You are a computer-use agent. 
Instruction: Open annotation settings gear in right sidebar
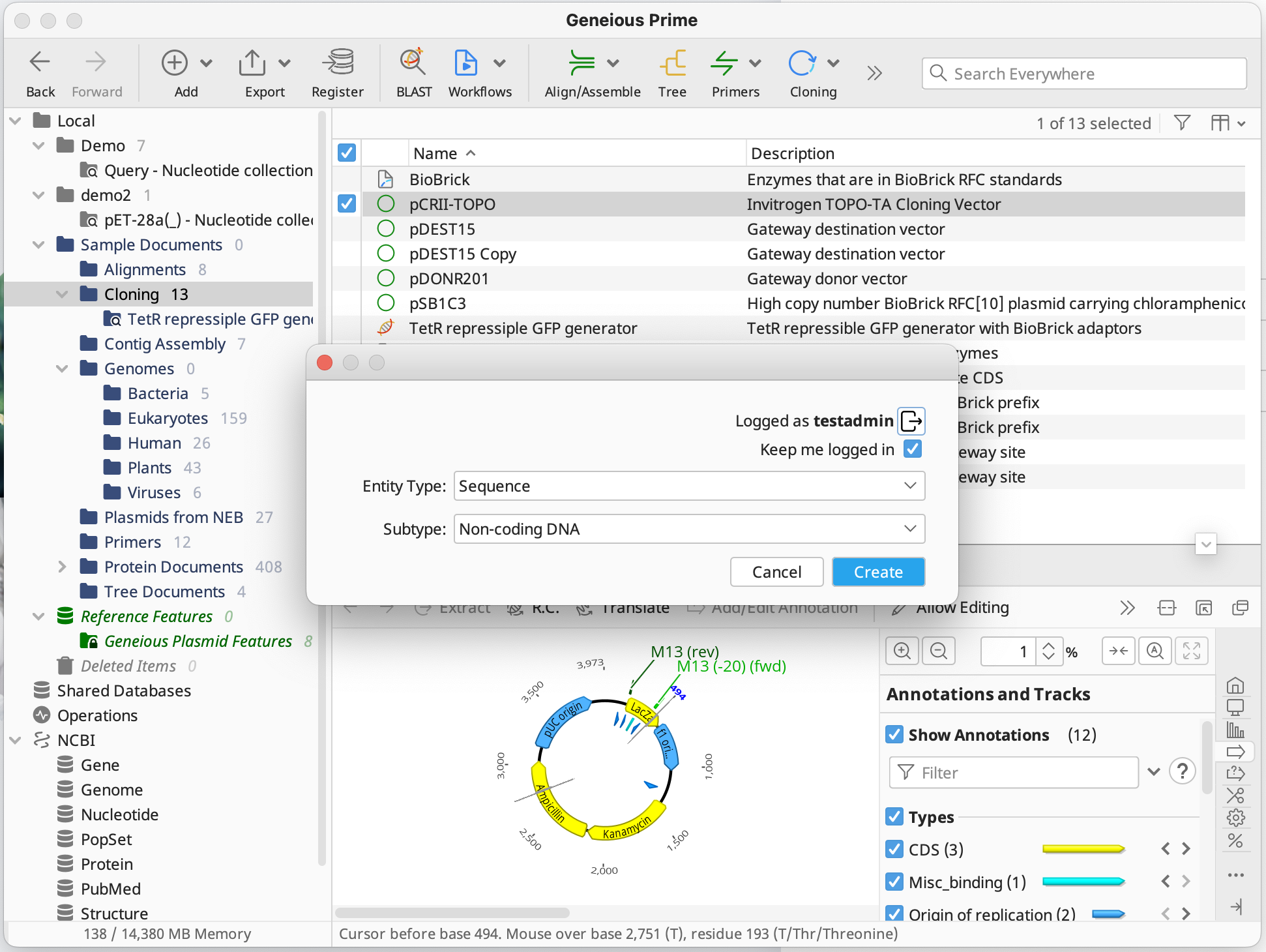(1236, 818)
